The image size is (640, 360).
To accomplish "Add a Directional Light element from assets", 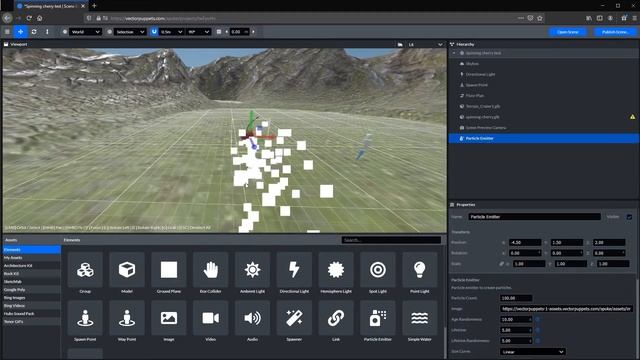I will point(294,273).
